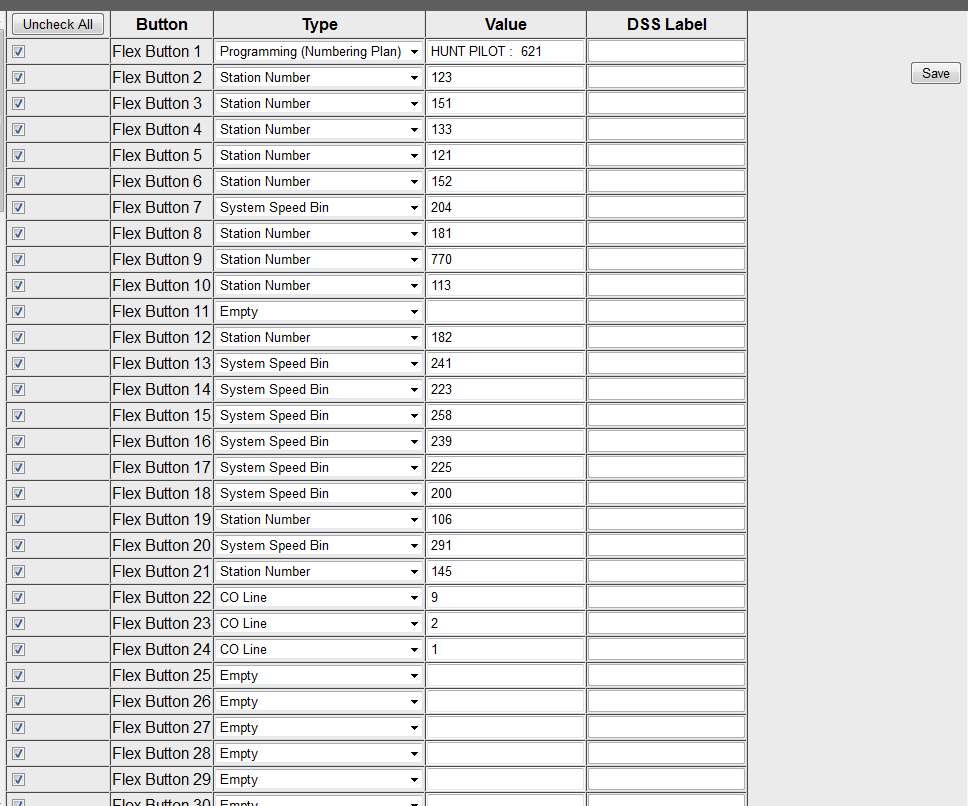Uncheck the Flex Button 28 row checkbox
This screenshot has height=806, width=968.
19,754
